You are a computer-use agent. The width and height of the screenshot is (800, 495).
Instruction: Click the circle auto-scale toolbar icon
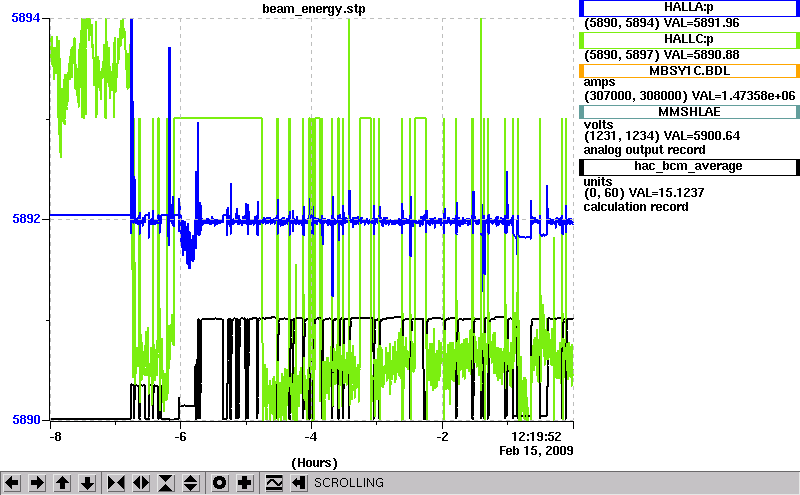click(220, 483)
